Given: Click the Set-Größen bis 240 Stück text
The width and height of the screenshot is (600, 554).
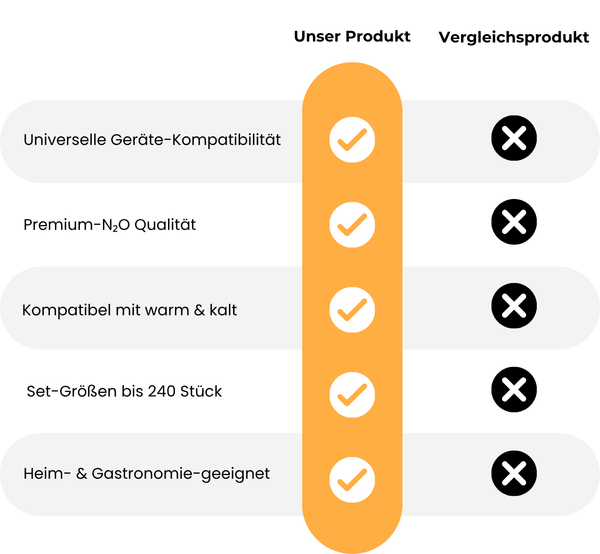Looking at the screenshot, I should click(x=124, y=391).
